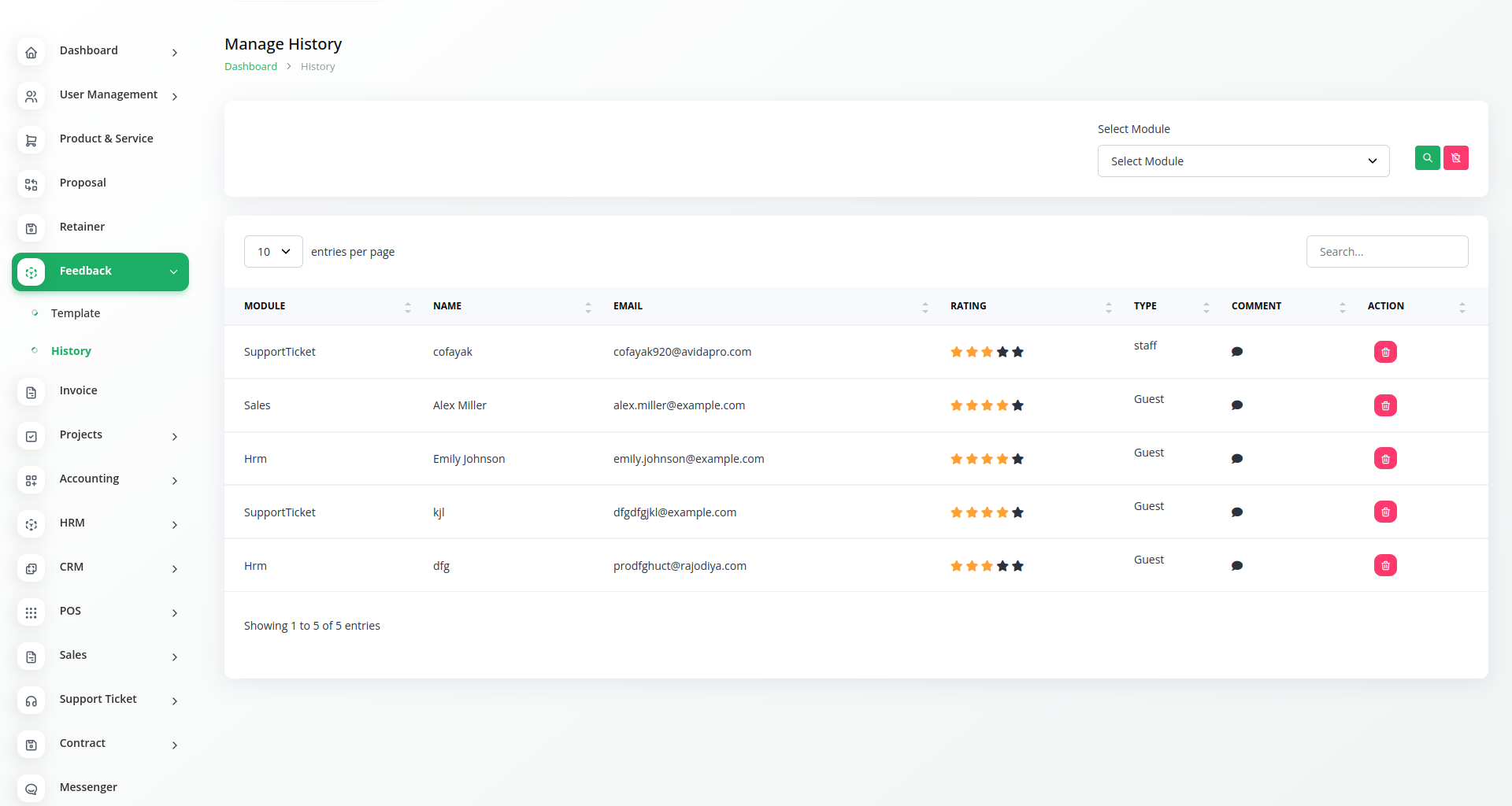
Task: Click the Dashboard home icon in sidebar
Action: [31, 53]
